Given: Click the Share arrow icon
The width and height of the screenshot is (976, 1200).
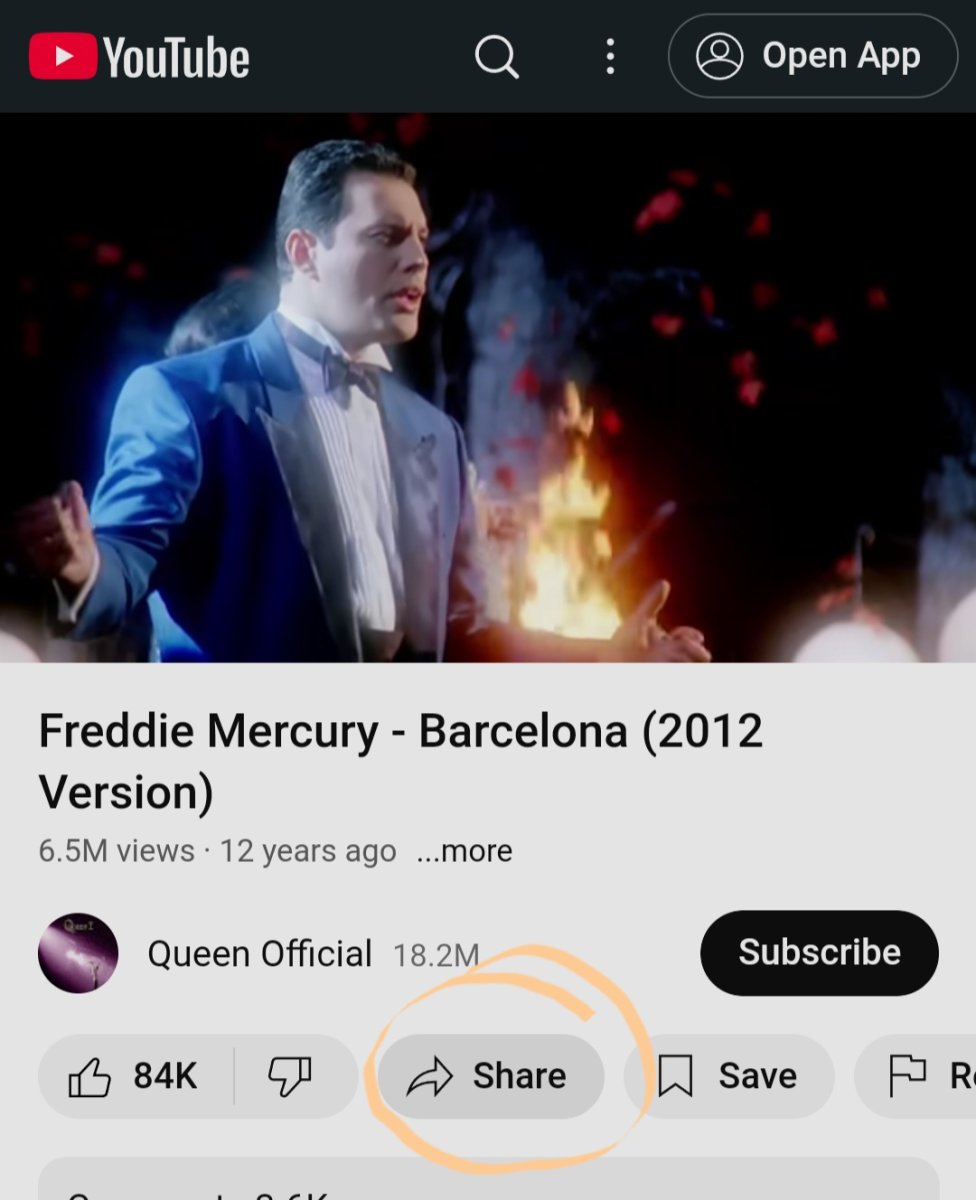Looking at the screenshot, I should pyautogui.click(x=430, y=1077).
